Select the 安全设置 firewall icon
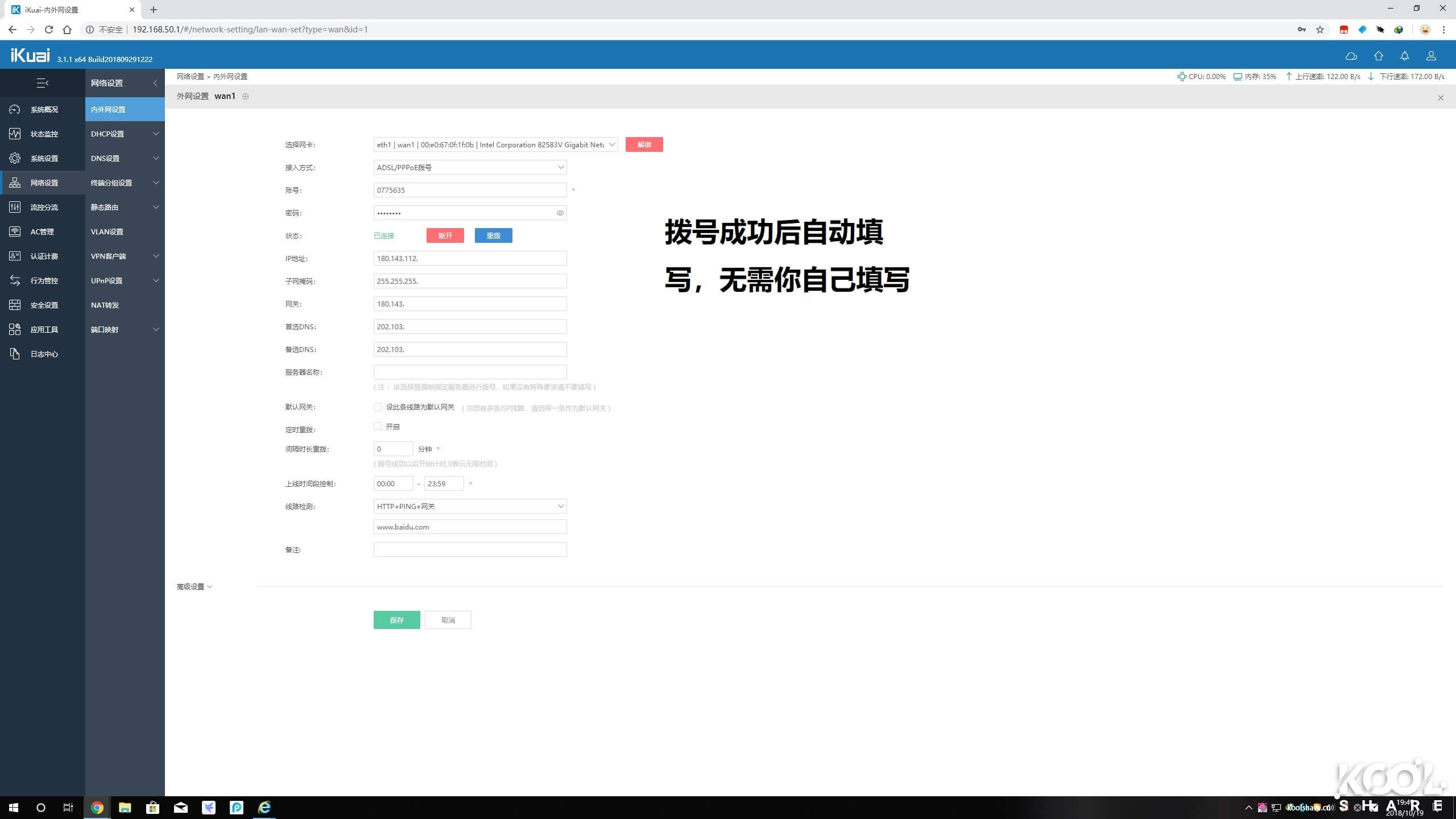 click(x=15, y=305)
